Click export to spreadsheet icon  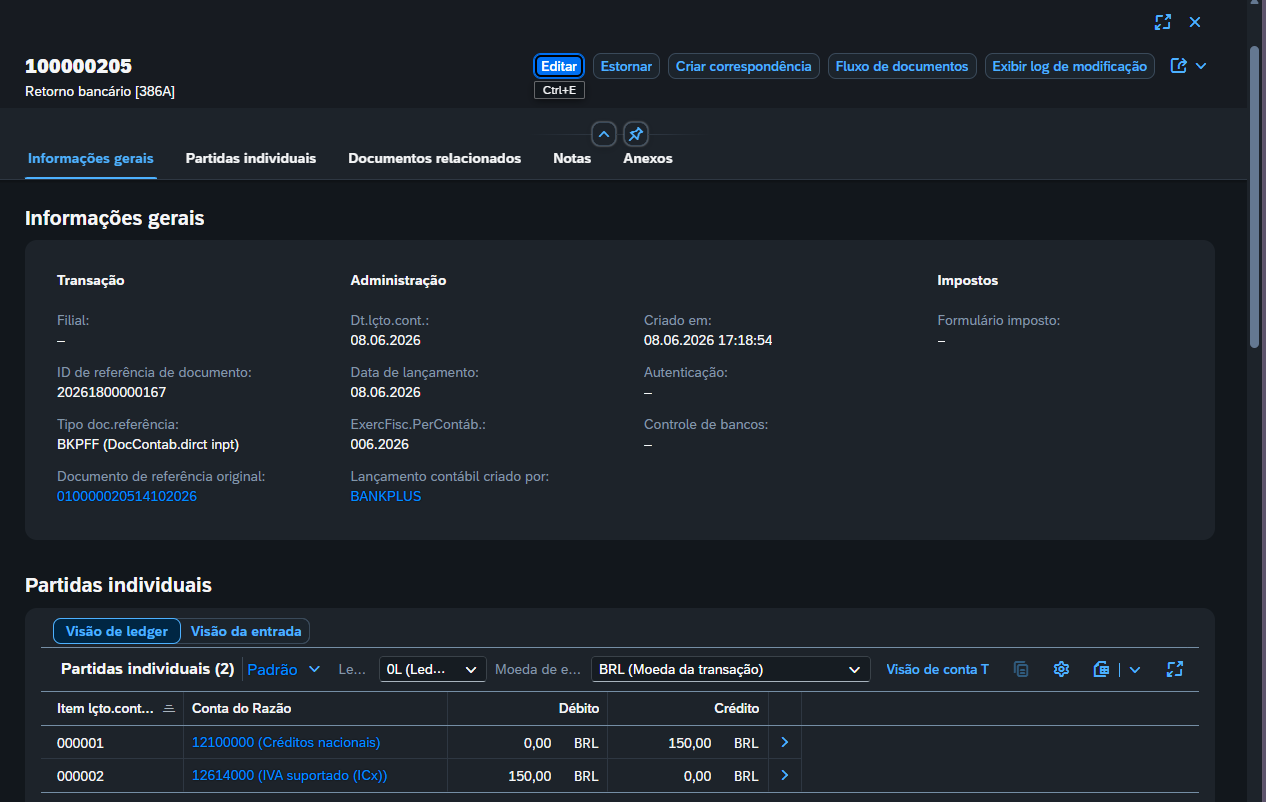click(1102, 669)
